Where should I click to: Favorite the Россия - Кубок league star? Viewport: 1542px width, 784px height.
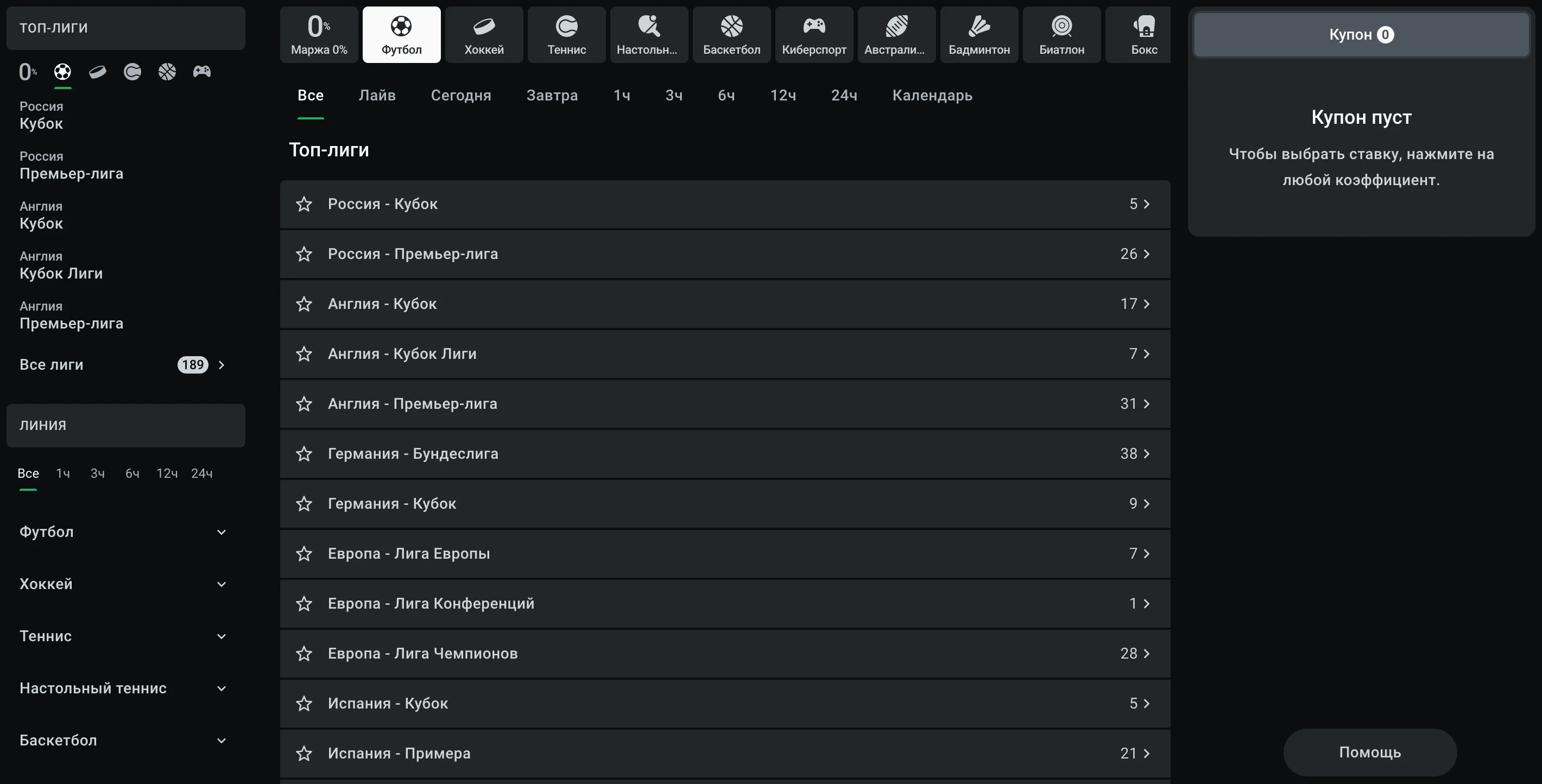304,204
